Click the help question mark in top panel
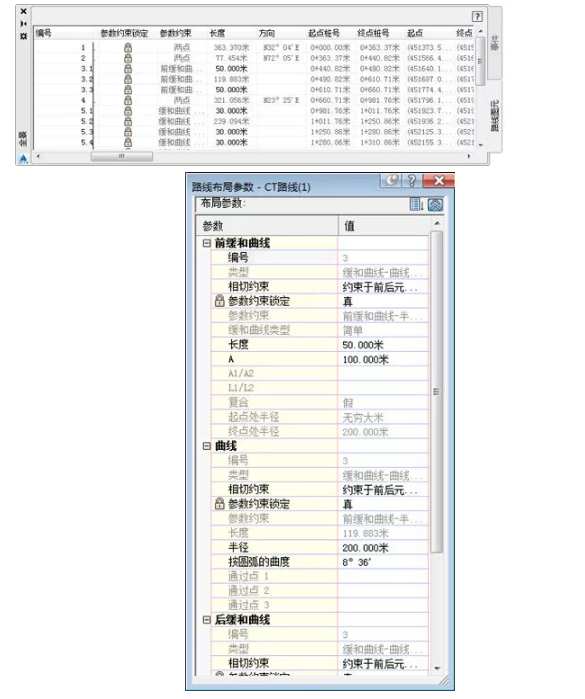 pos(477,17)
